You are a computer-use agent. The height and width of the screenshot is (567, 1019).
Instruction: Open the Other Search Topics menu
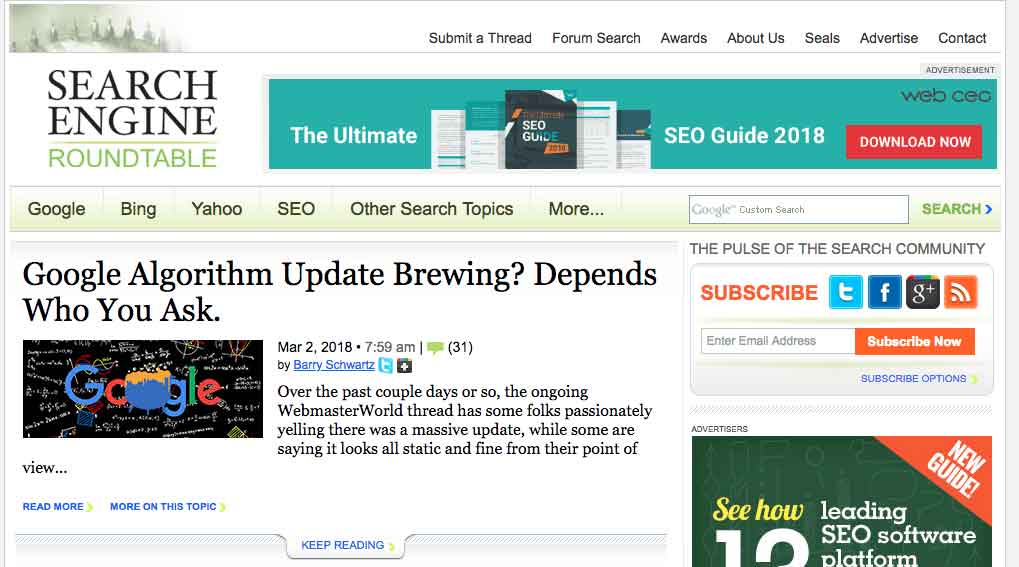431,209
